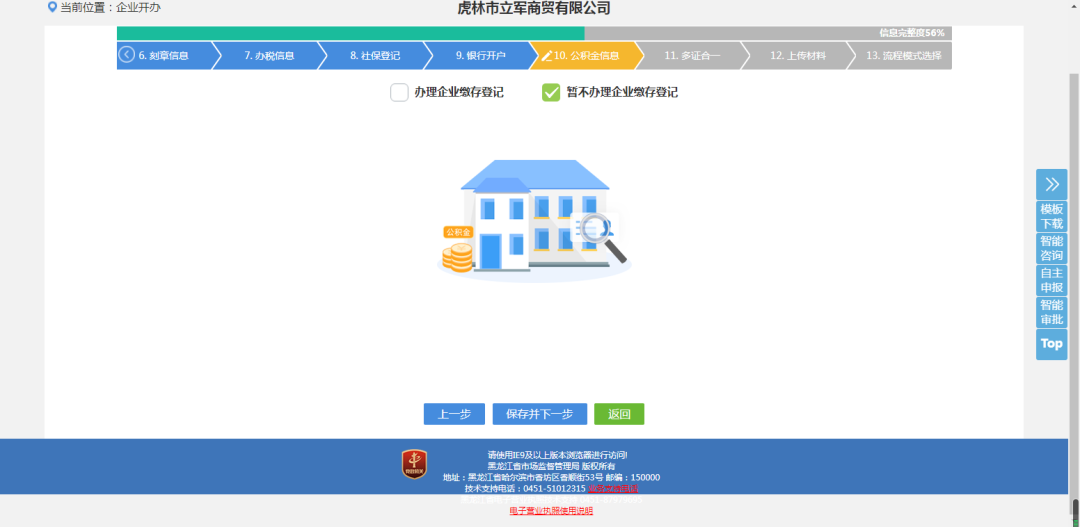The width and height of the screenshot is (1080, 527).
Task: Open step 7. 办税信息
Action: point(269,56)
